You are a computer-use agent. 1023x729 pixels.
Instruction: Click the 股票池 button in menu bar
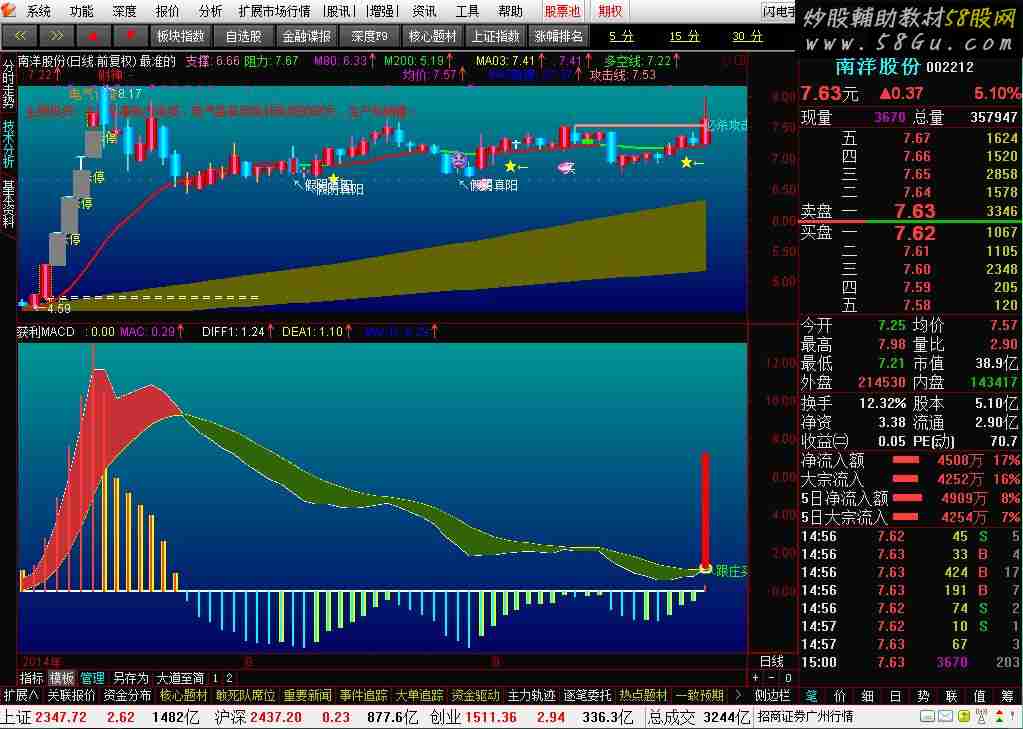[x=562, y=11]
